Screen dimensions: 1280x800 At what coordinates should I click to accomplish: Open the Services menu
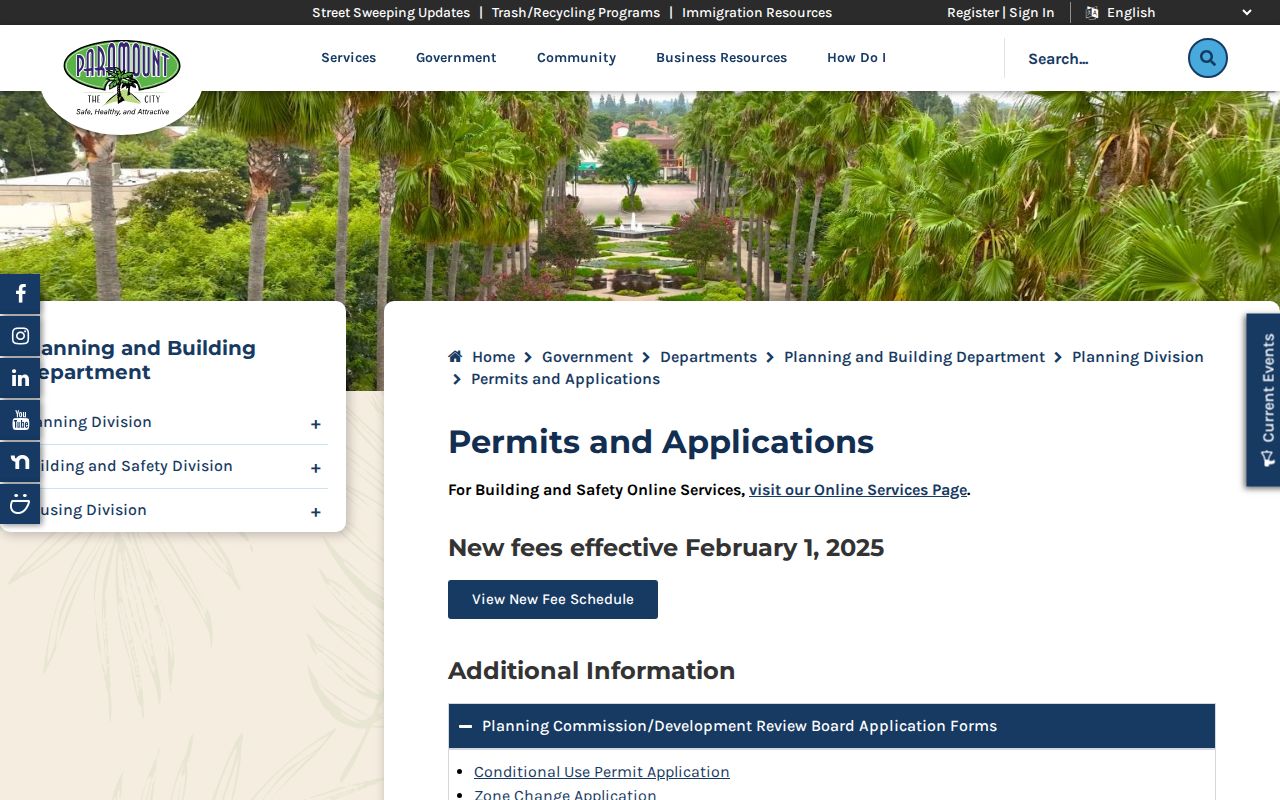tap(348, 58)
